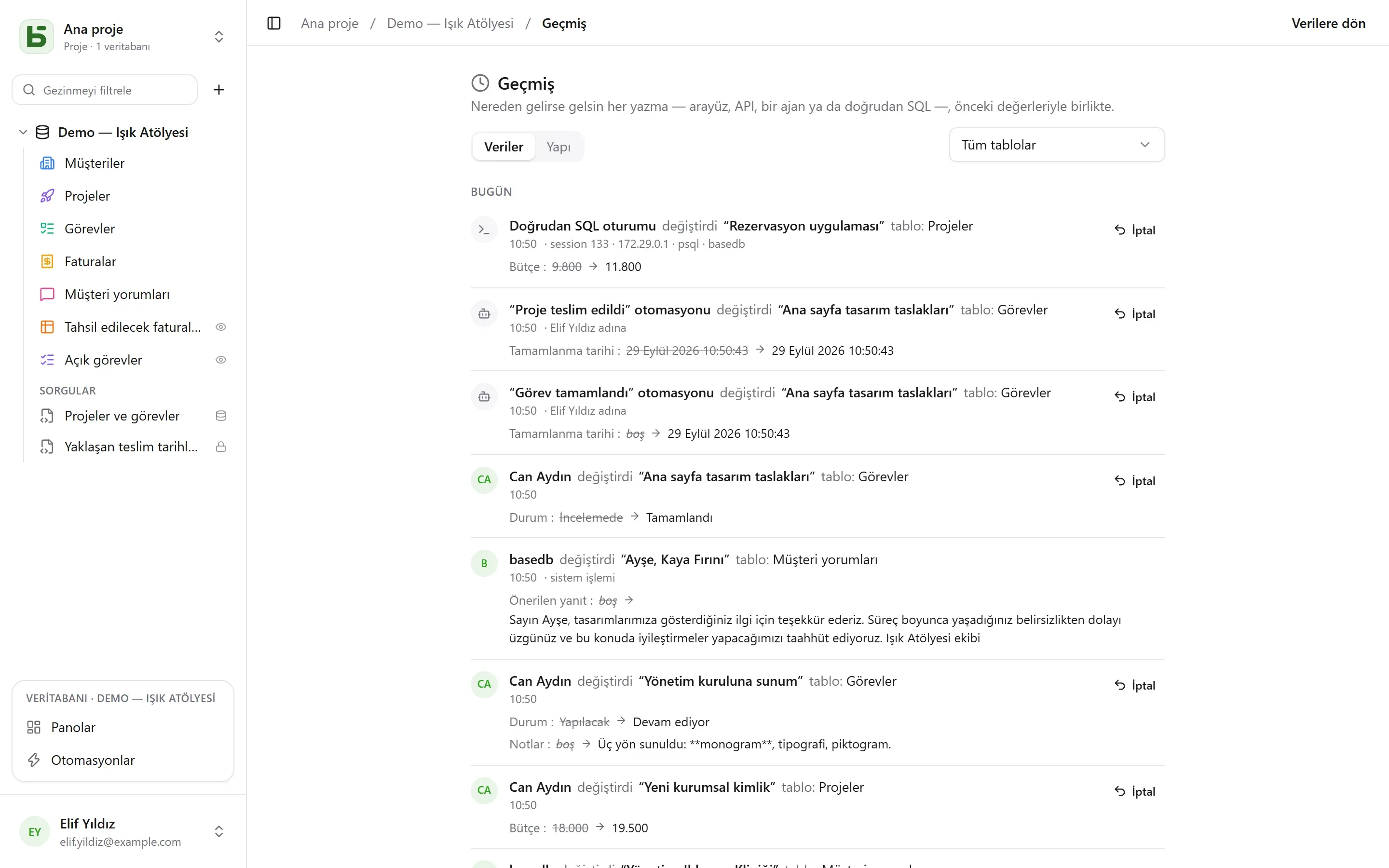Click the plus icon beside navigation filter

pyautogui.click(x=218, y=90)
